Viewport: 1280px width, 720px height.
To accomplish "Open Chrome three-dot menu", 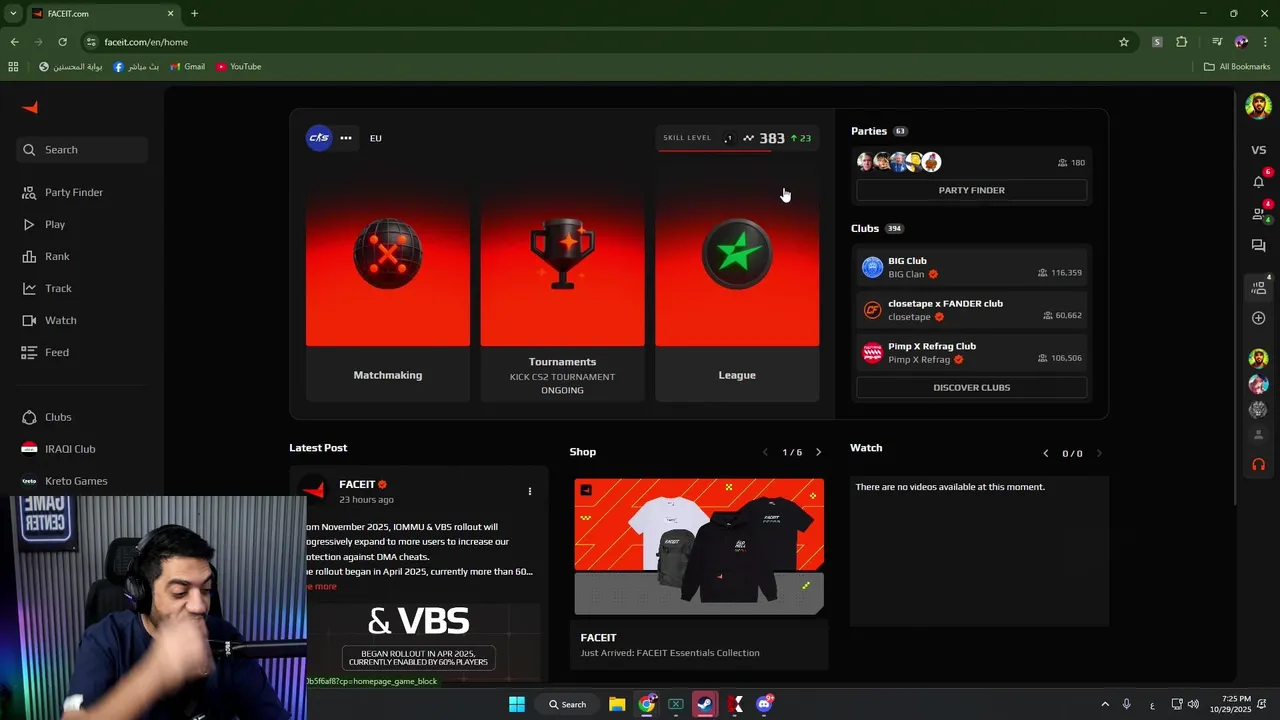I will pyautogui.click(x=1265, y=42).
